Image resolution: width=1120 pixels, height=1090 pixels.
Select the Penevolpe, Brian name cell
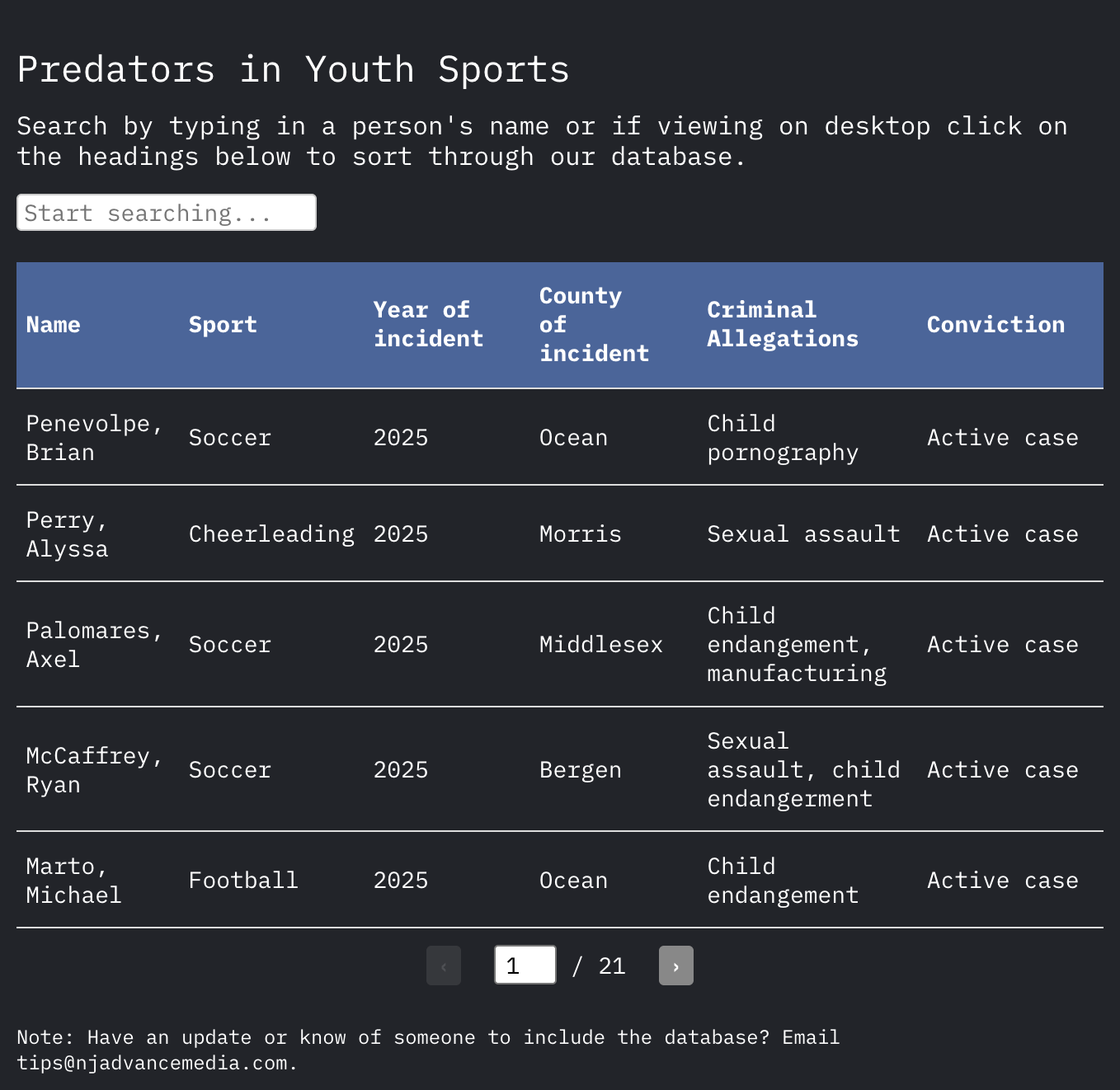pyautogui.click(x=95, y=438)
